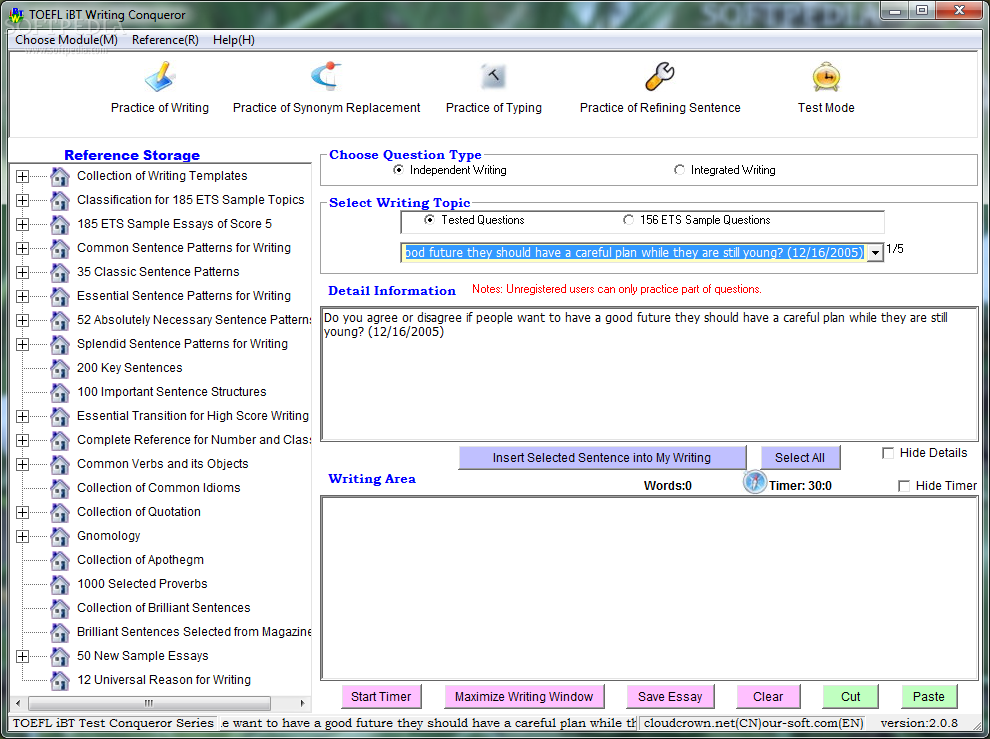Open Practice of Writing module icon

click(160, 76)
